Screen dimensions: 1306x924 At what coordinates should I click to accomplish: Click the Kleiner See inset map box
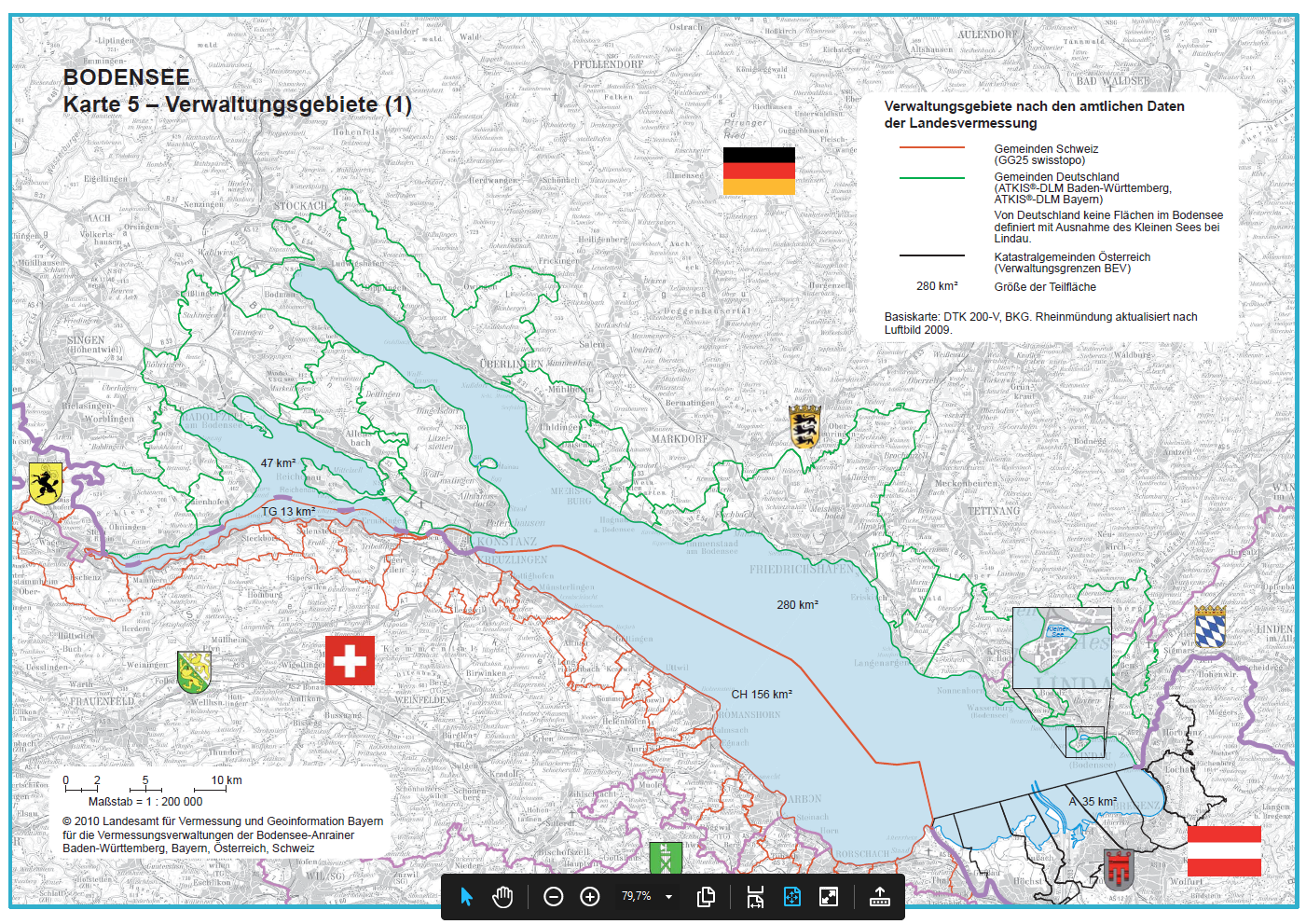click(1062, 648)
